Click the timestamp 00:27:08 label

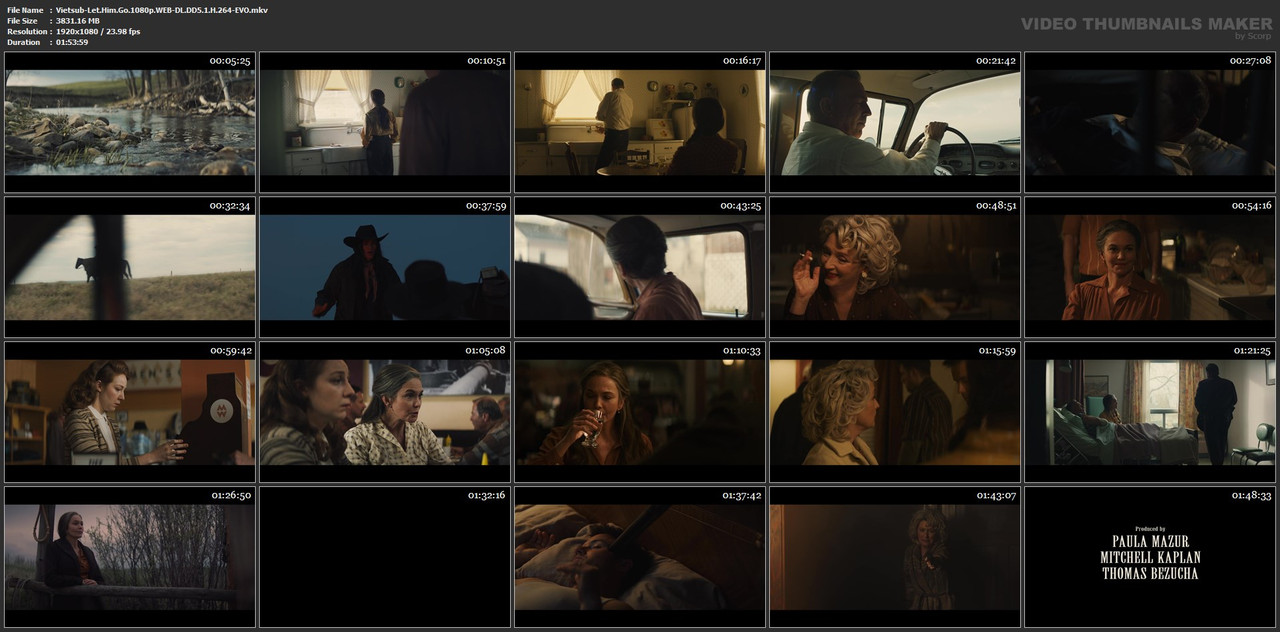tap(1250, 61)
